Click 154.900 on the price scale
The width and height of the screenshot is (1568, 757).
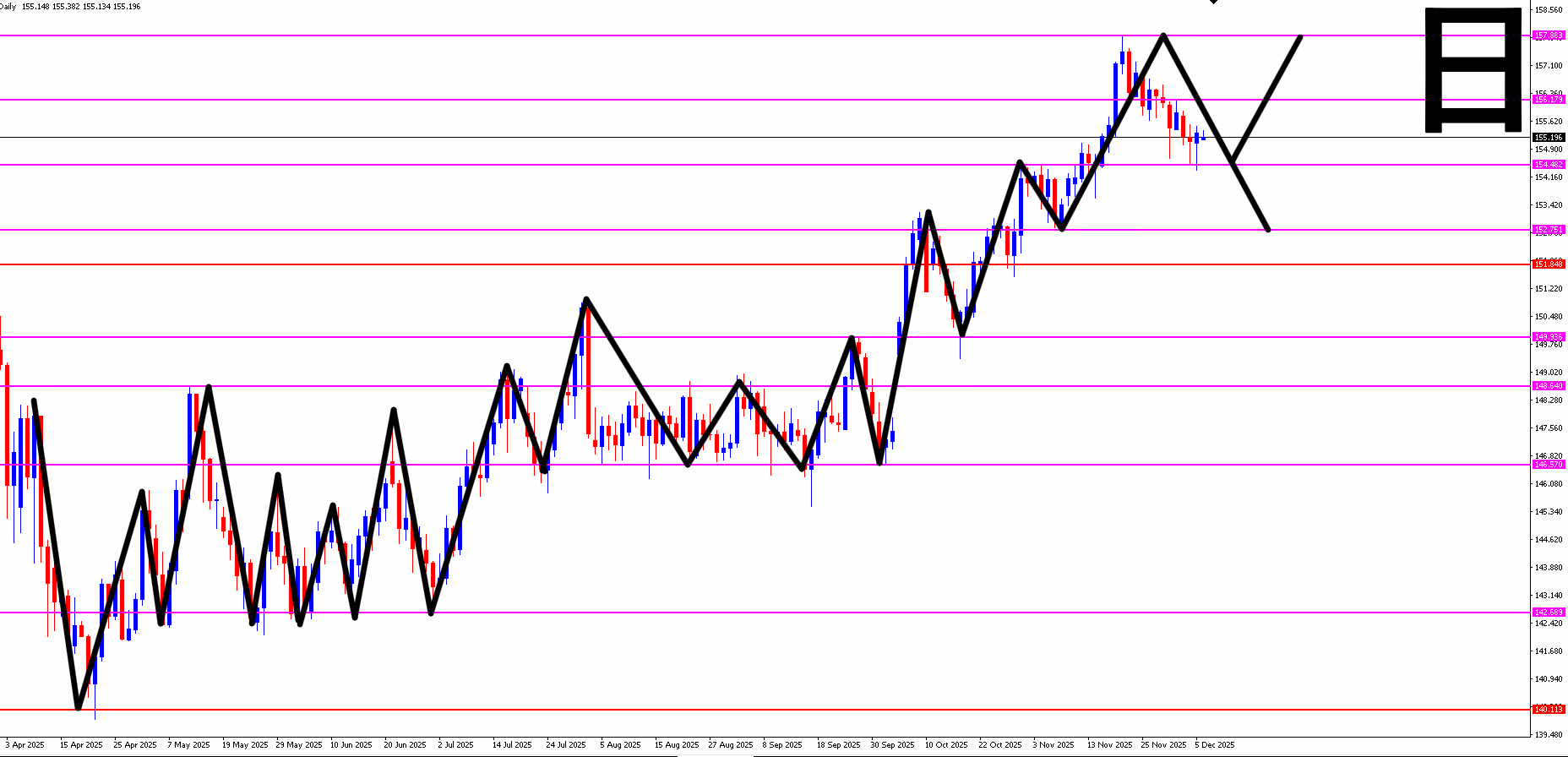coord(1549,150)
